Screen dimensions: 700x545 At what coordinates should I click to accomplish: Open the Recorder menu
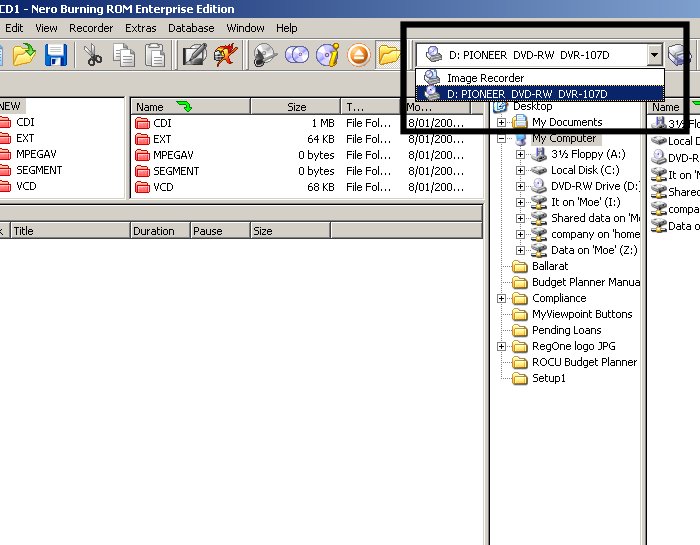pyautogui.click(x=91, y=28)
